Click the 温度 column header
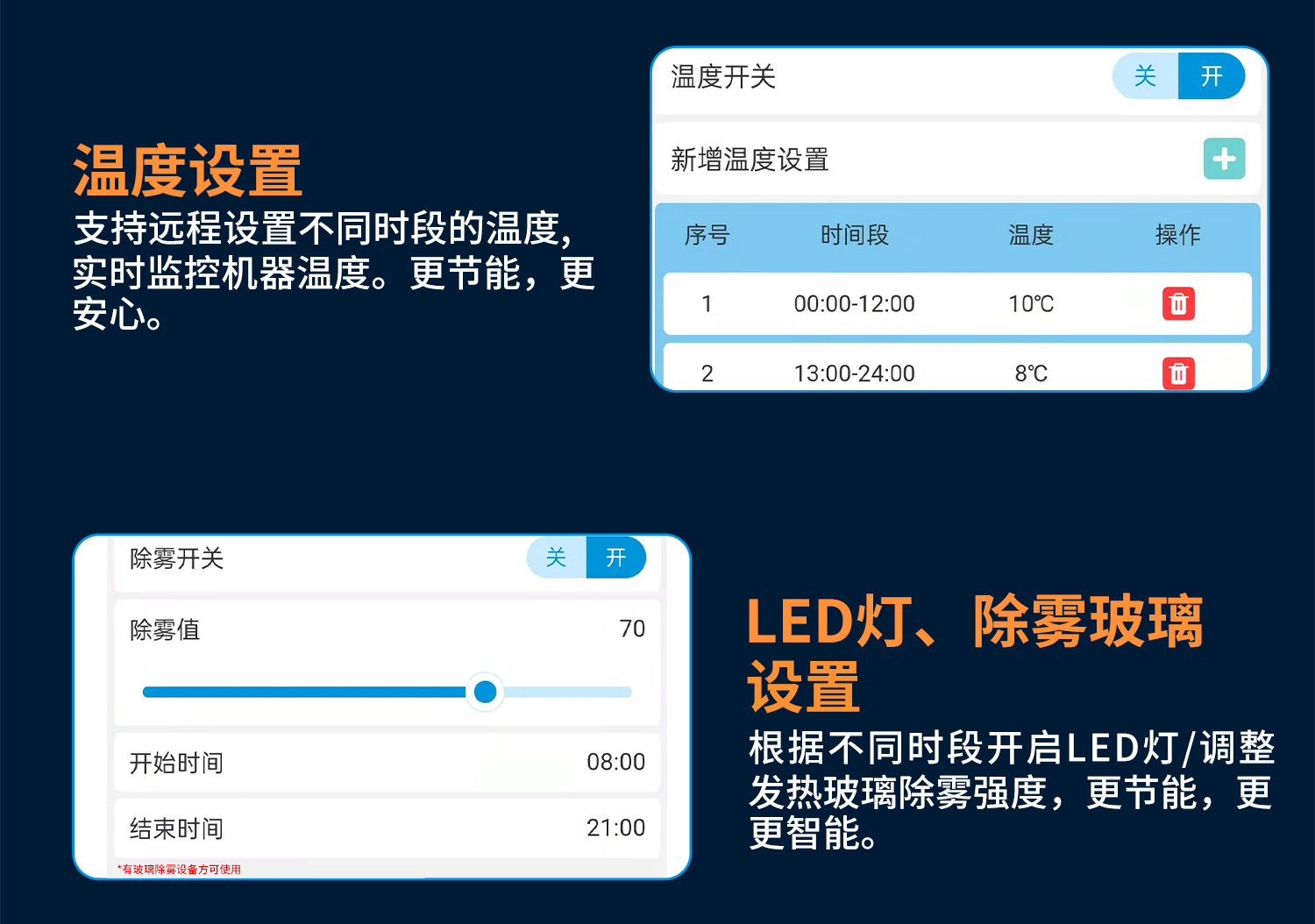 1031,235
